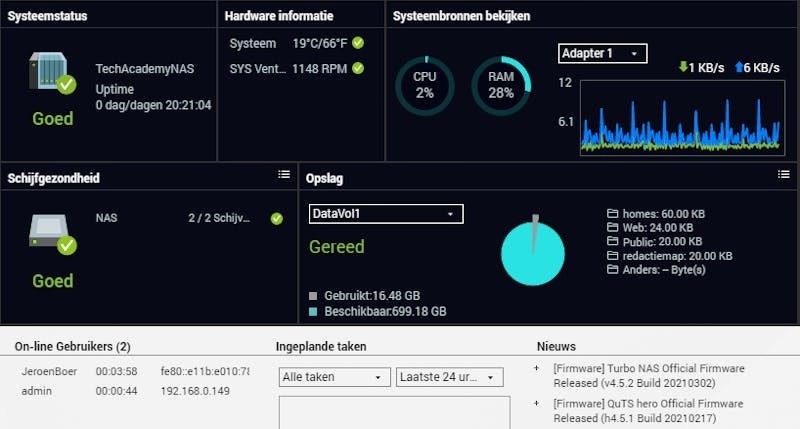Click the gray Gebruikt legend swatch
This screenshot has height=429, width=800.
(x=313, y=295)
